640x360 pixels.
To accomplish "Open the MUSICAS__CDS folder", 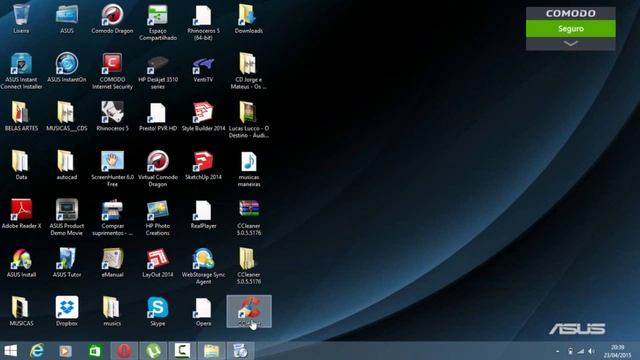I will click(67, 116).
